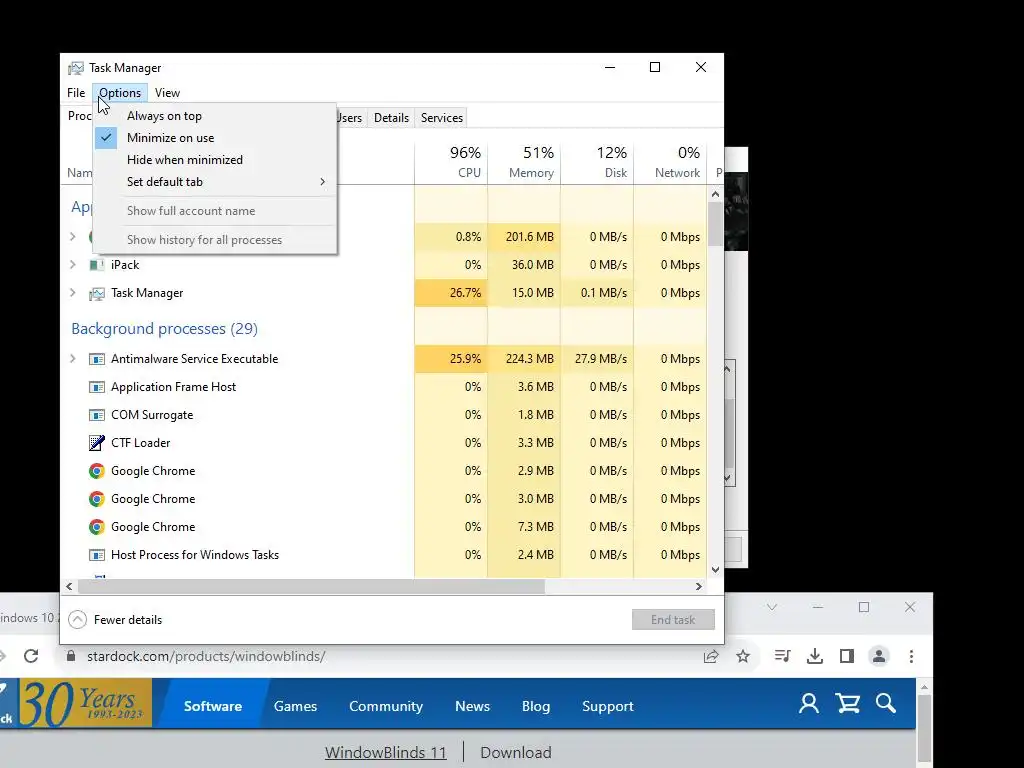The image size is (1024, 768).
Task: Open the Set default tab submenu
Action: pyautogui.click(x=215, y=182)
